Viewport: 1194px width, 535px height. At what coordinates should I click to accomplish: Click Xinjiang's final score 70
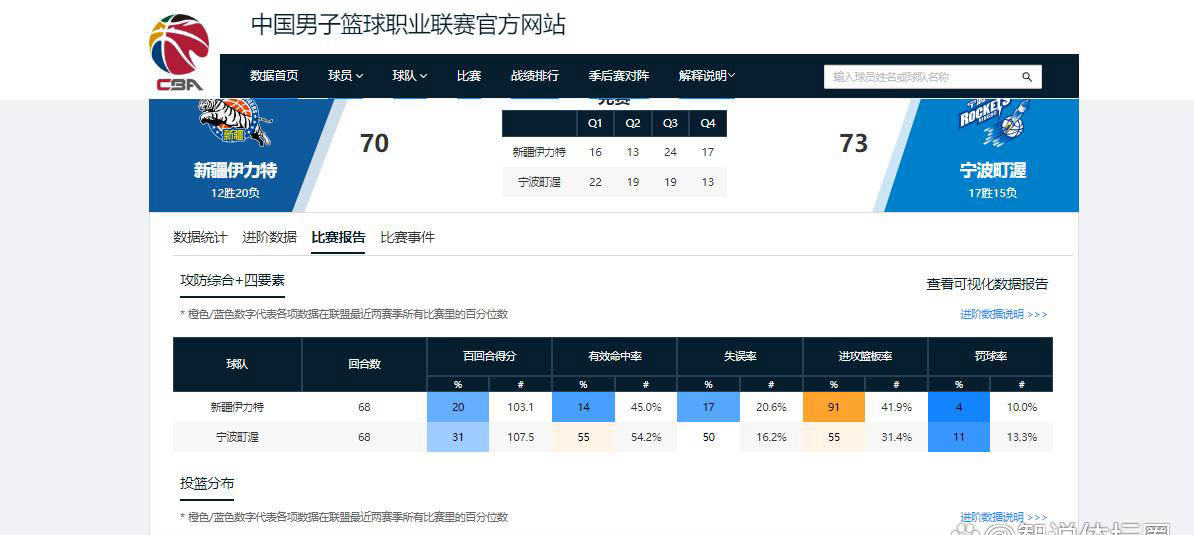[374, 143]
